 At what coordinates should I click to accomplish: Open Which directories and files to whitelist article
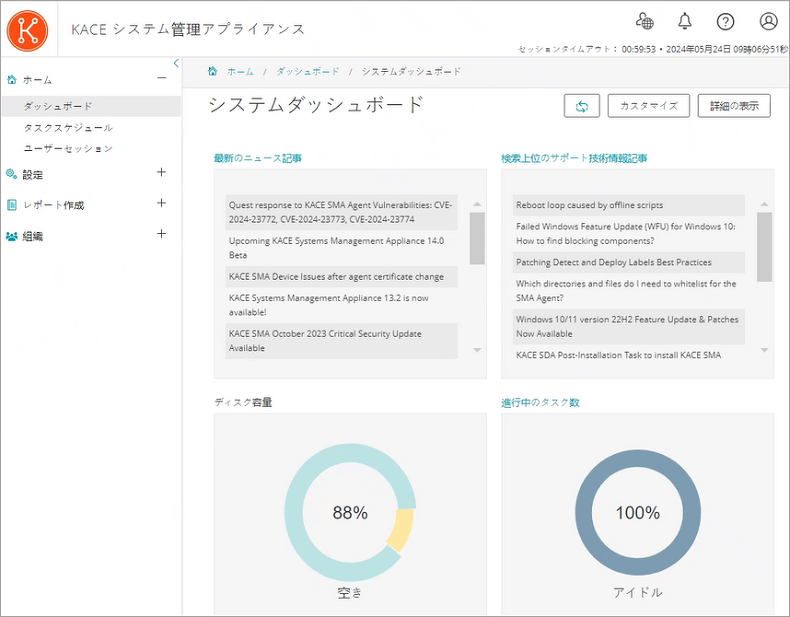coord(628,291)
